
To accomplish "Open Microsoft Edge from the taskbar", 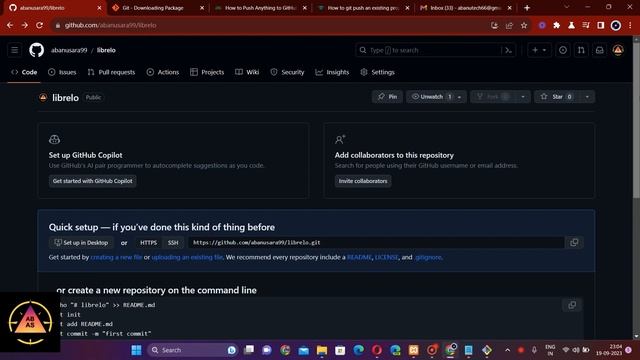I will pos(358,350).
